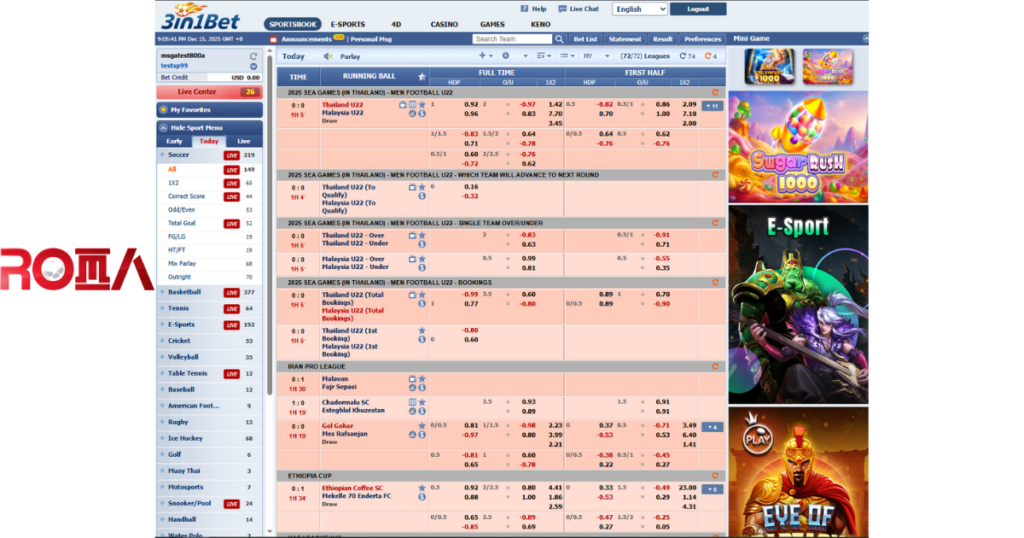Open the CASINO menu
1024x538 pixels.
point(444,24)
